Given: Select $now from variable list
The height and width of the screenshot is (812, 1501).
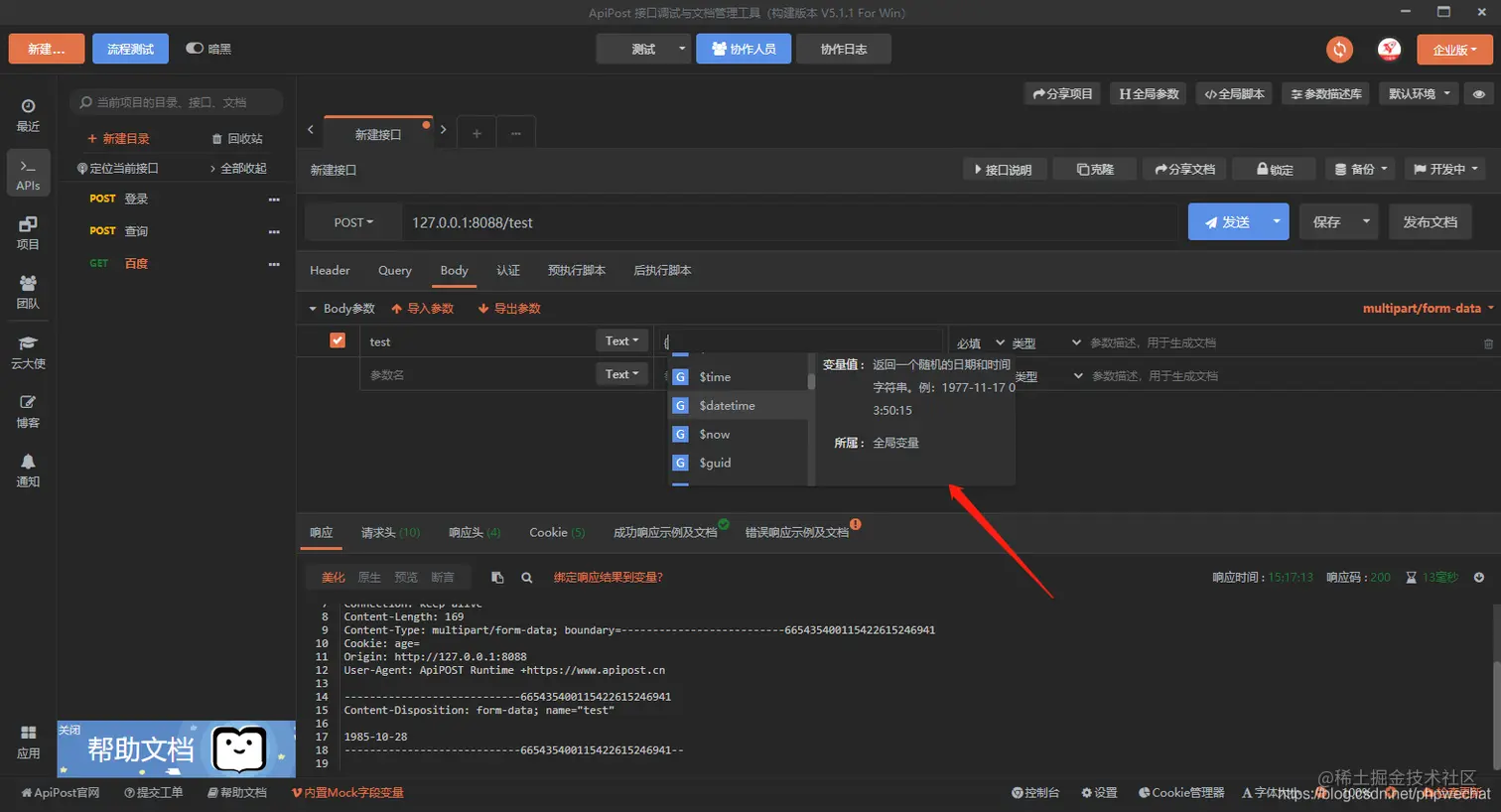Looking at the screenshot, I should [739, 434].
